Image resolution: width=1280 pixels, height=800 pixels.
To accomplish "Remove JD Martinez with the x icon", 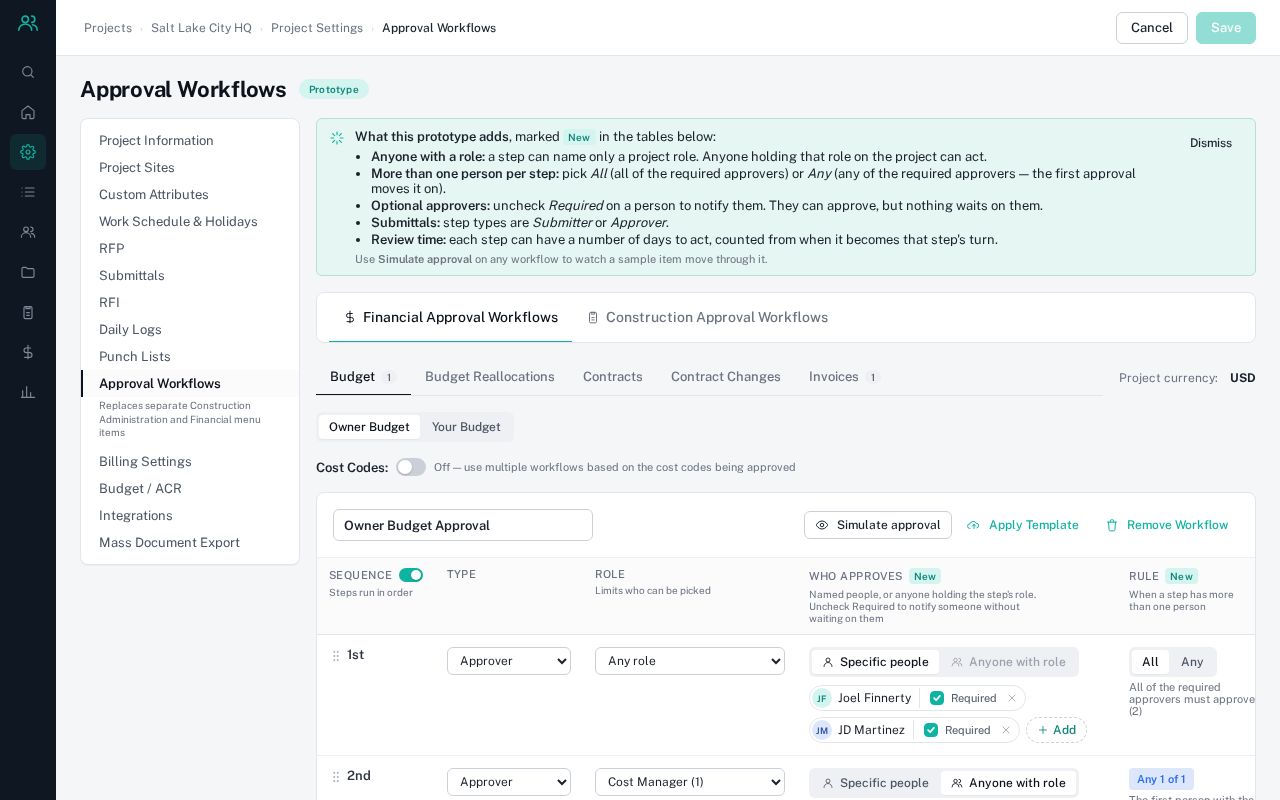I will (1006, 730).
